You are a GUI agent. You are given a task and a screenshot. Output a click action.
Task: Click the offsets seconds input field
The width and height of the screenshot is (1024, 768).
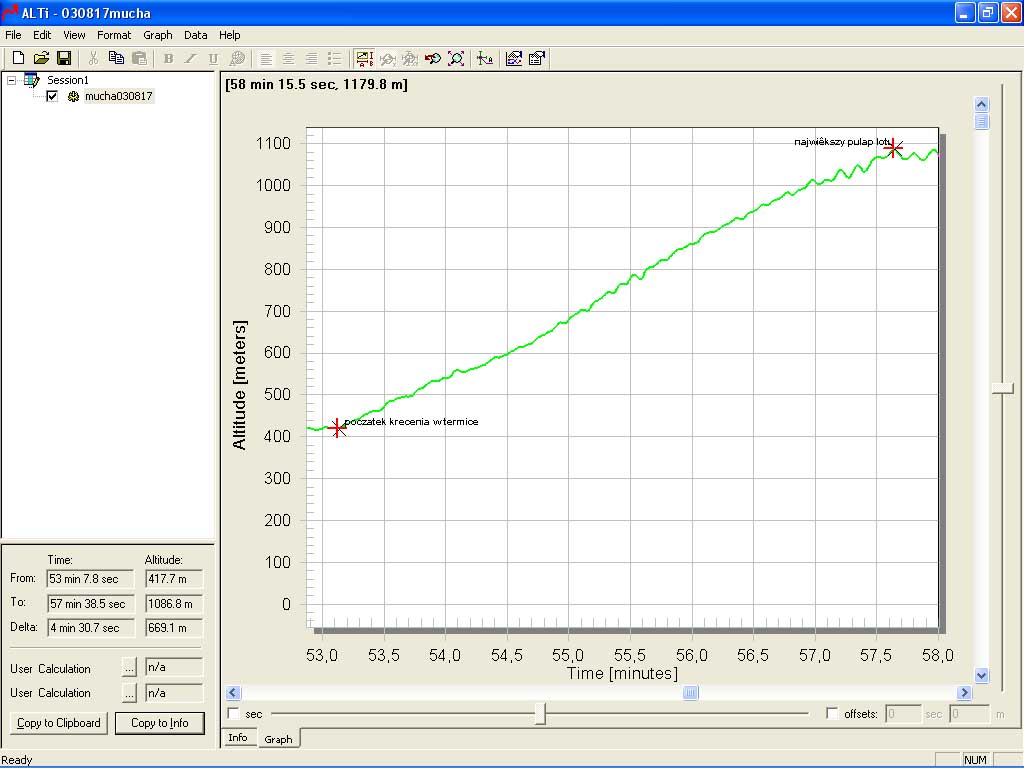coord(903,714)
